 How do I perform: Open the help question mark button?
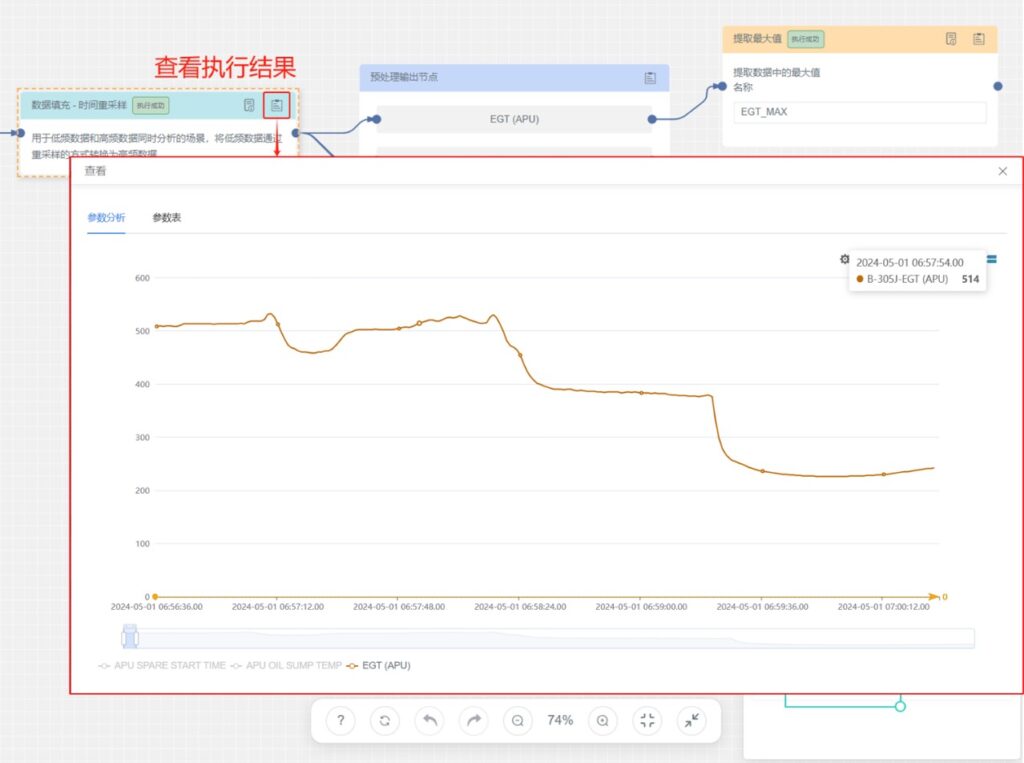(x=340, y=721)
